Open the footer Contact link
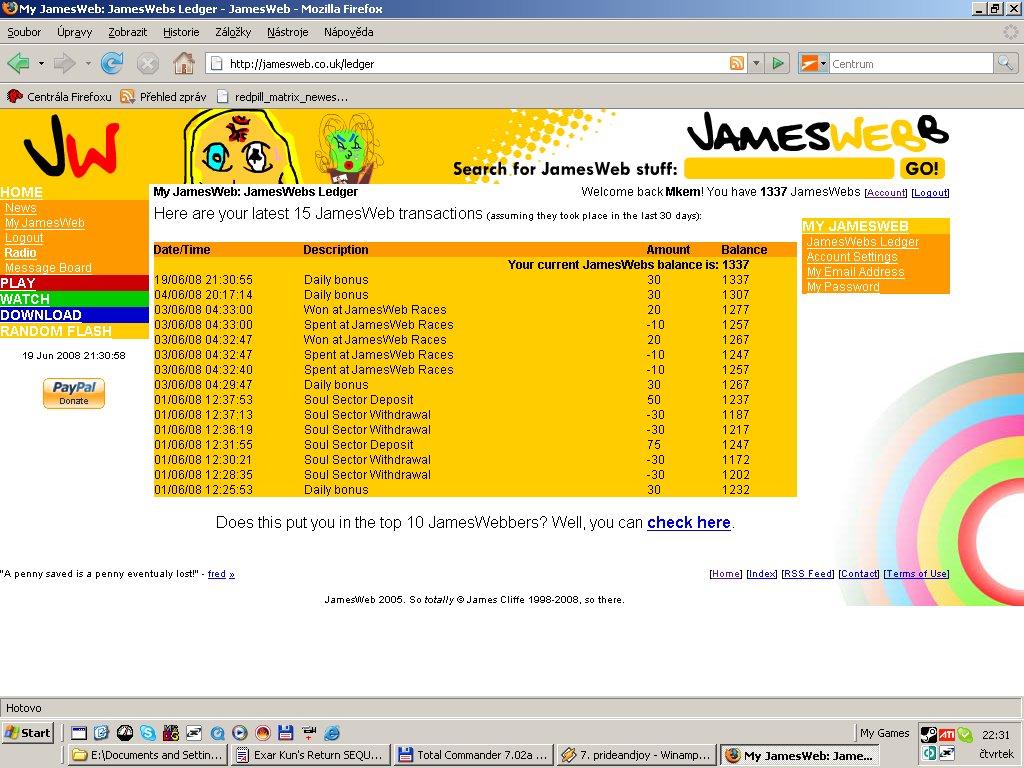 coord(859,574)
